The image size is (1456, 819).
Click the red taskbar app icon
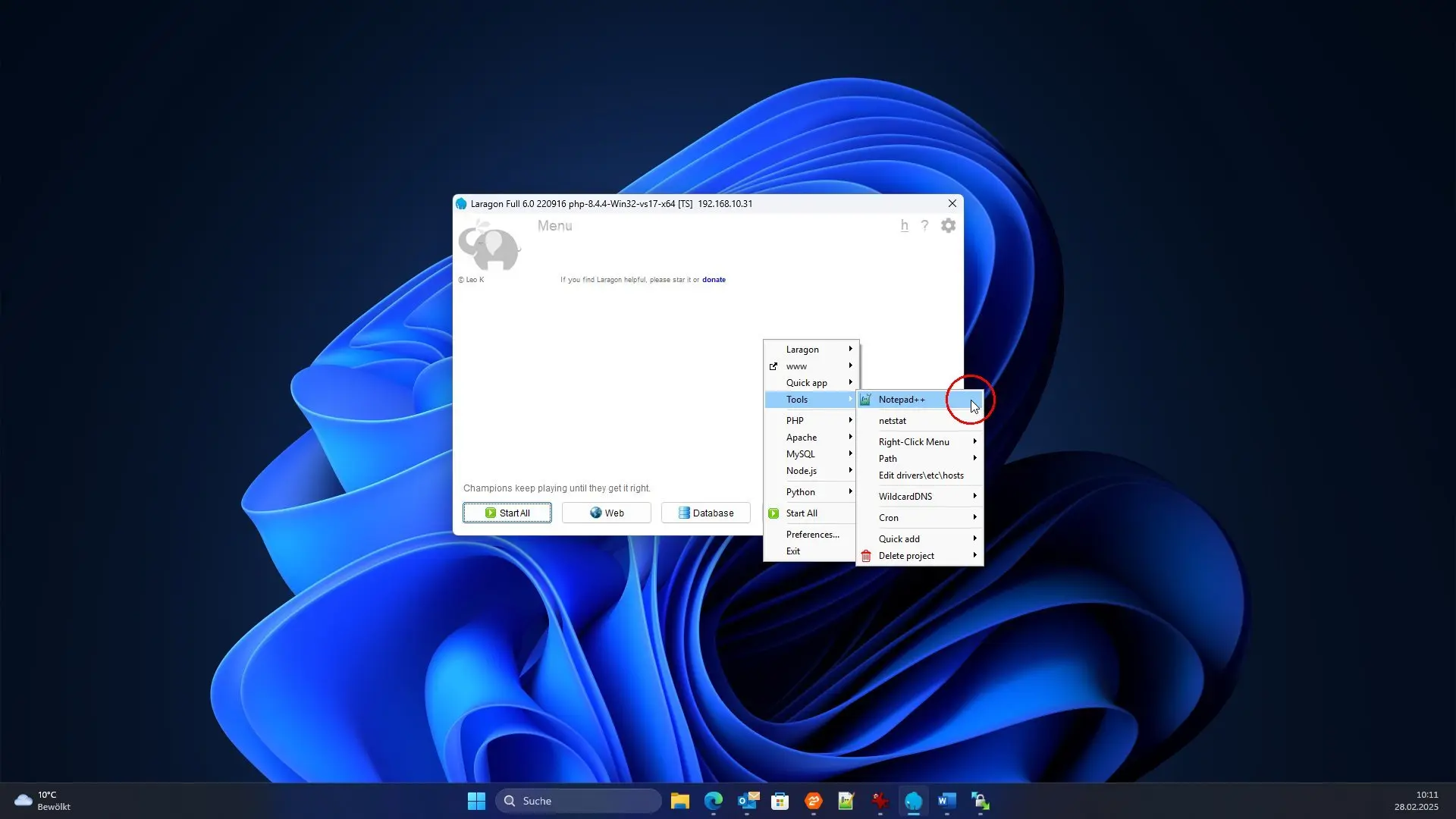[880, 801]
